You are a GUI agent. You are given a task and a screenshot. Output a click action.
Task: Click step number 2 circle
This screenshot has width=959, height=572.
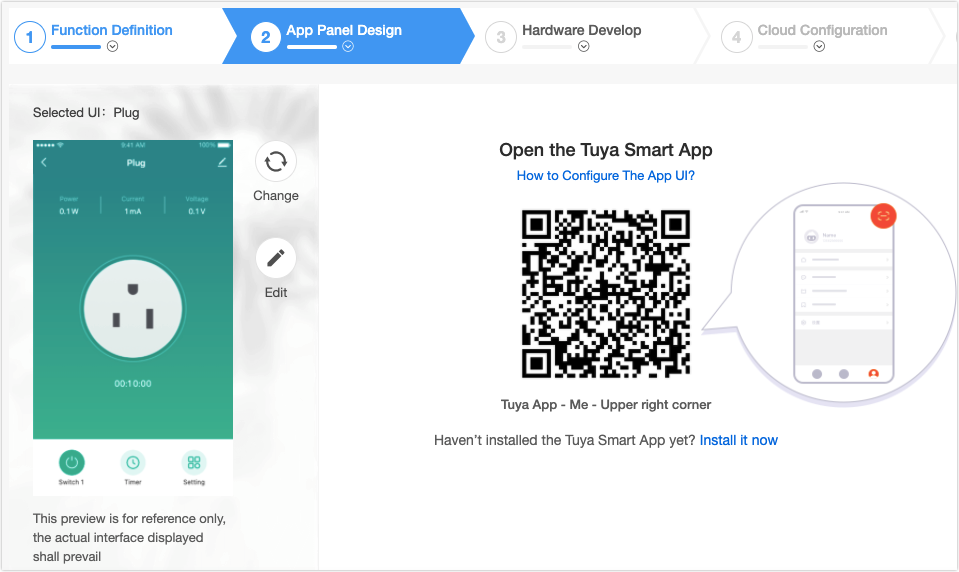[x=265, y=37]
